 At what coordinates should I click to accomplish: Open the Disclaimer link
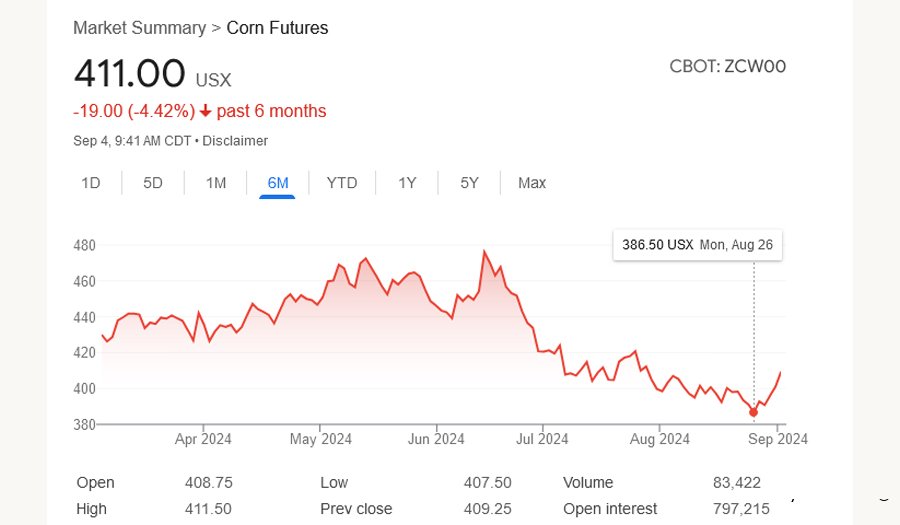coord(235,141)
